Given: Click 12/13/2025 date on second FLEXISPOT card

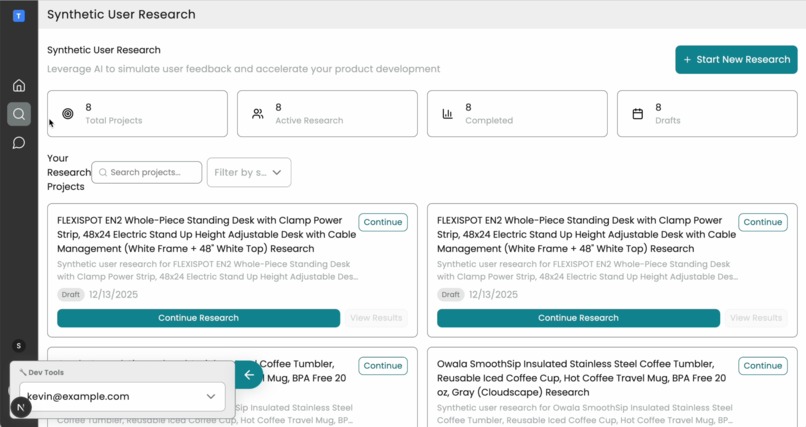Looking at the screenshot, I should click(493, 294).
